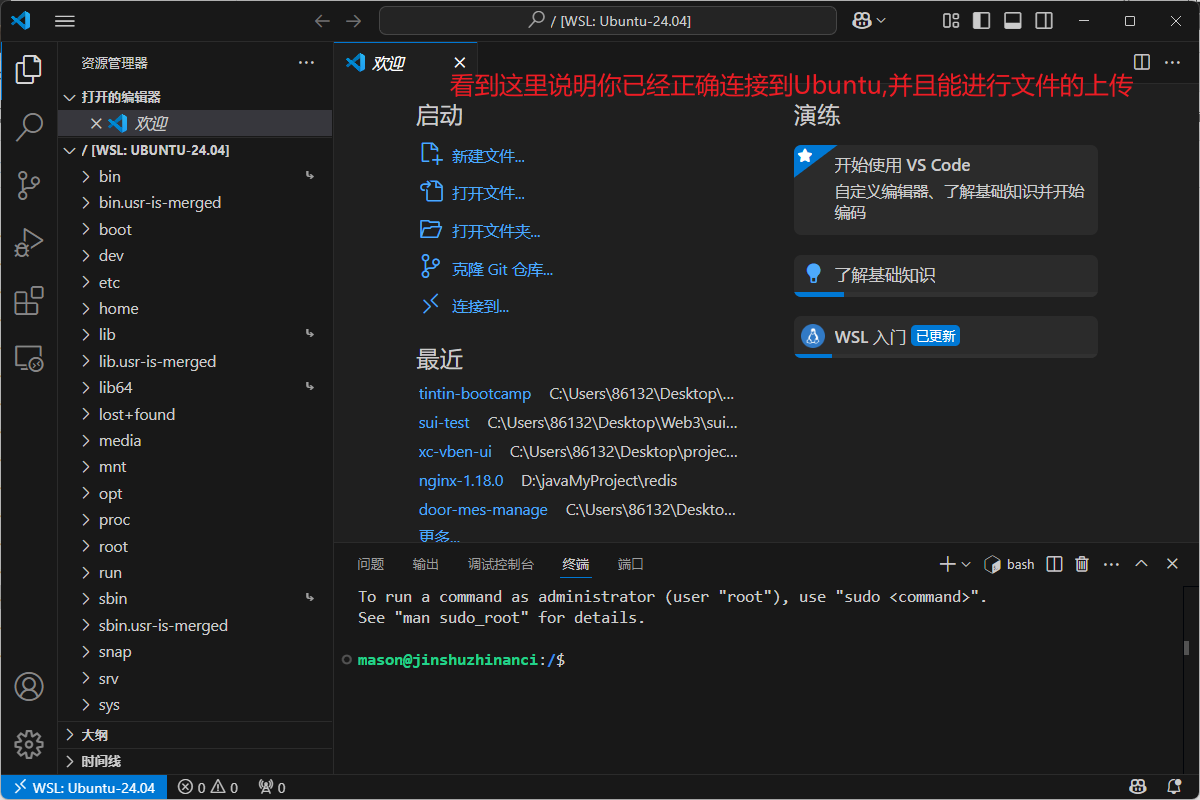Expand the bin folder

pyautogui.click(x=195, y=176)
